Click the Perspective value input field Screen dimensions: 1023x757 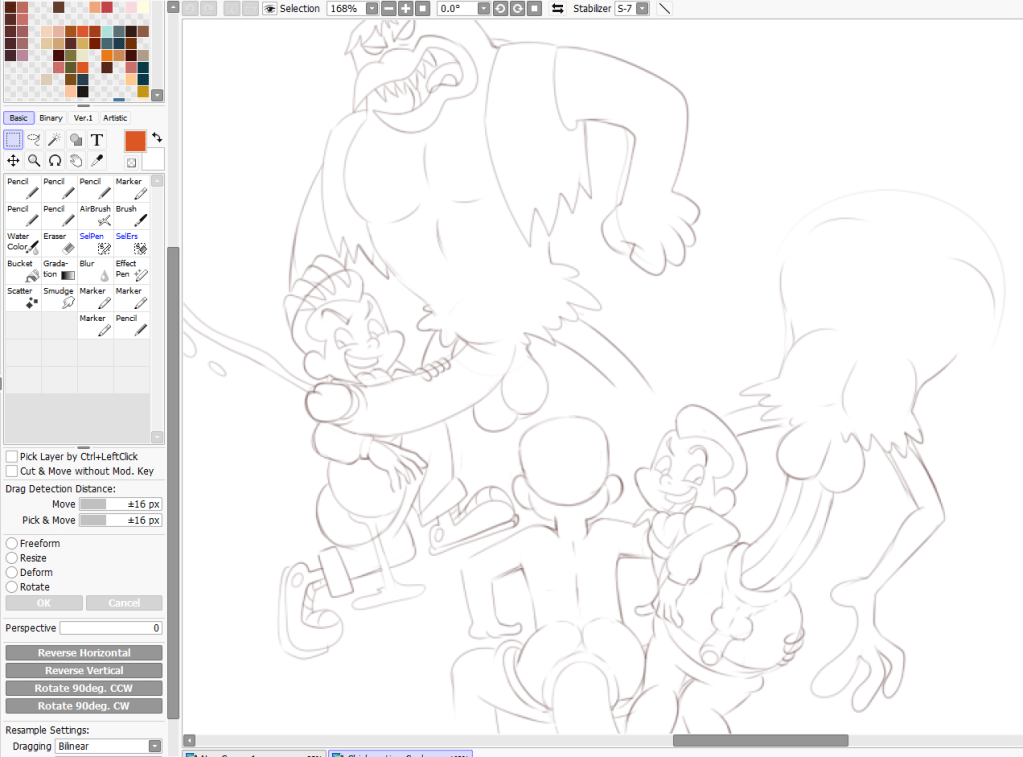tap(110, 628)
